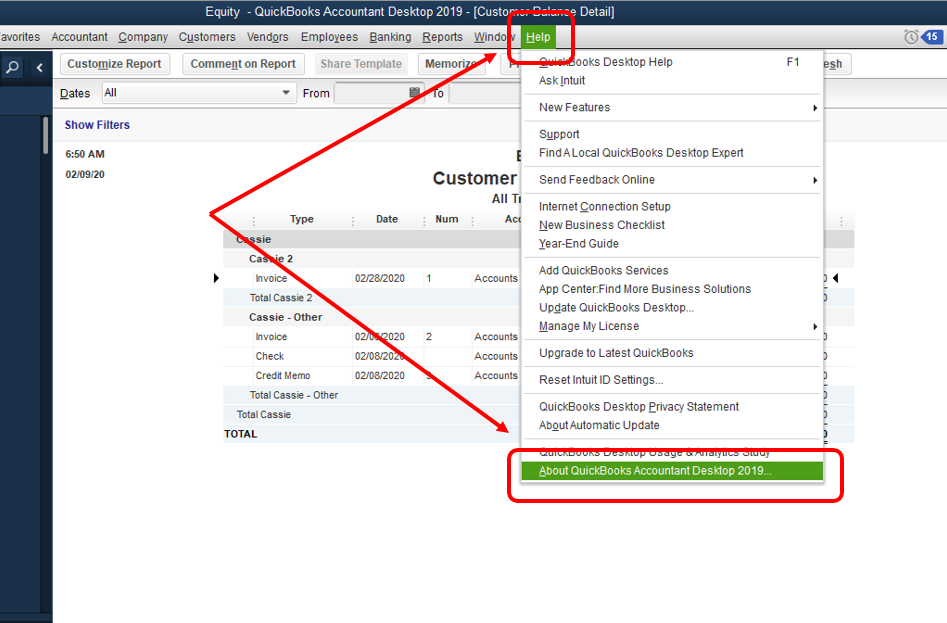Open the Company menu

(x=143, y=37)
